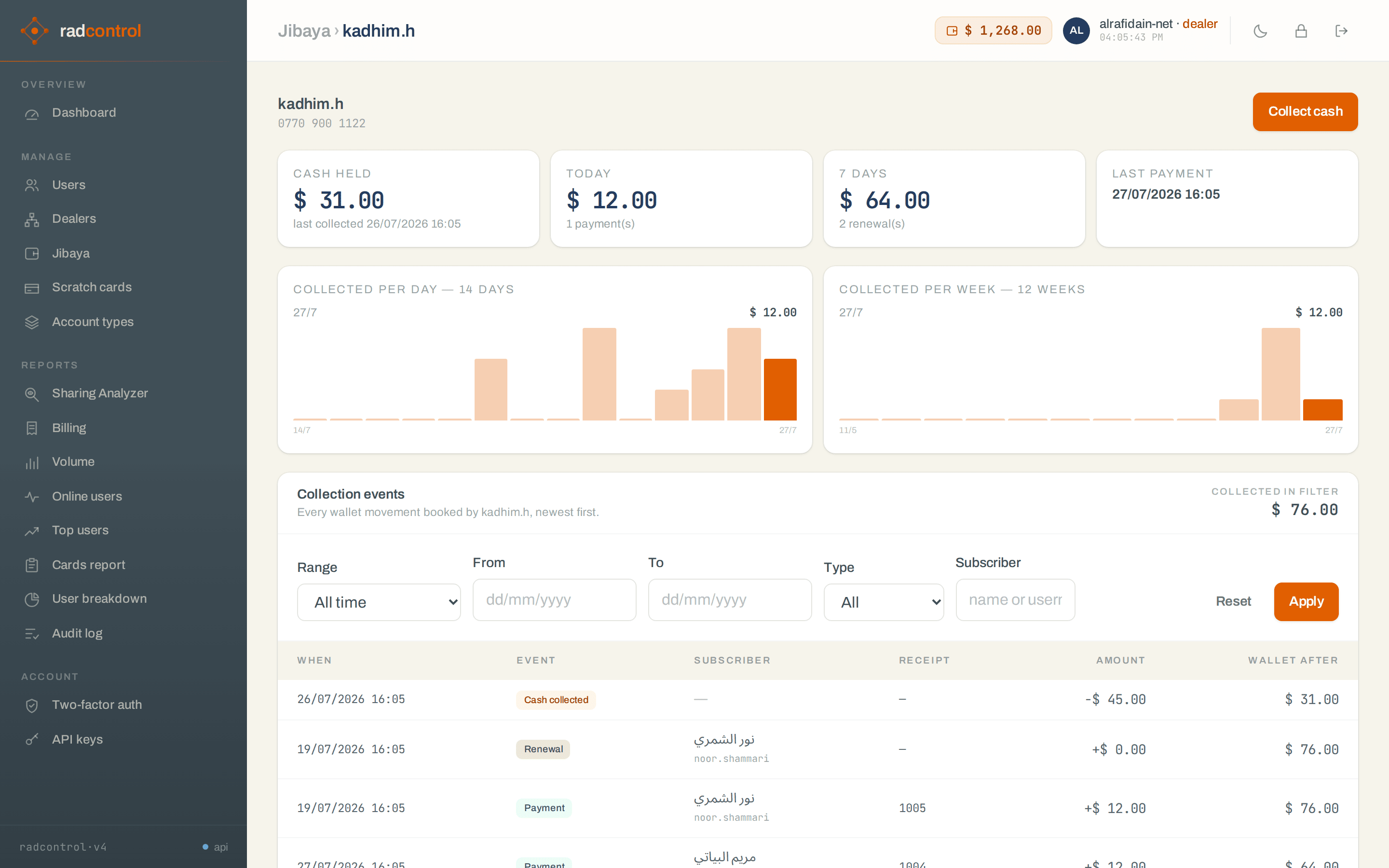Click the API keys key icon
The height and width of the screenshot is (868, 1389).
point(31,740)
